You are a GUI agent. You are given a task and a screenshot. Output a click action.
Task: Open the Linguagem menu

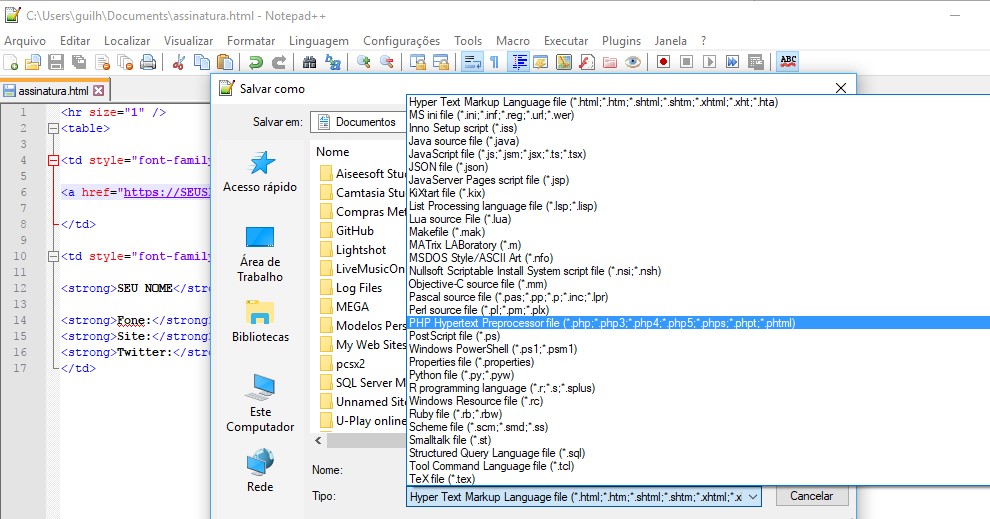click(319, 41)
